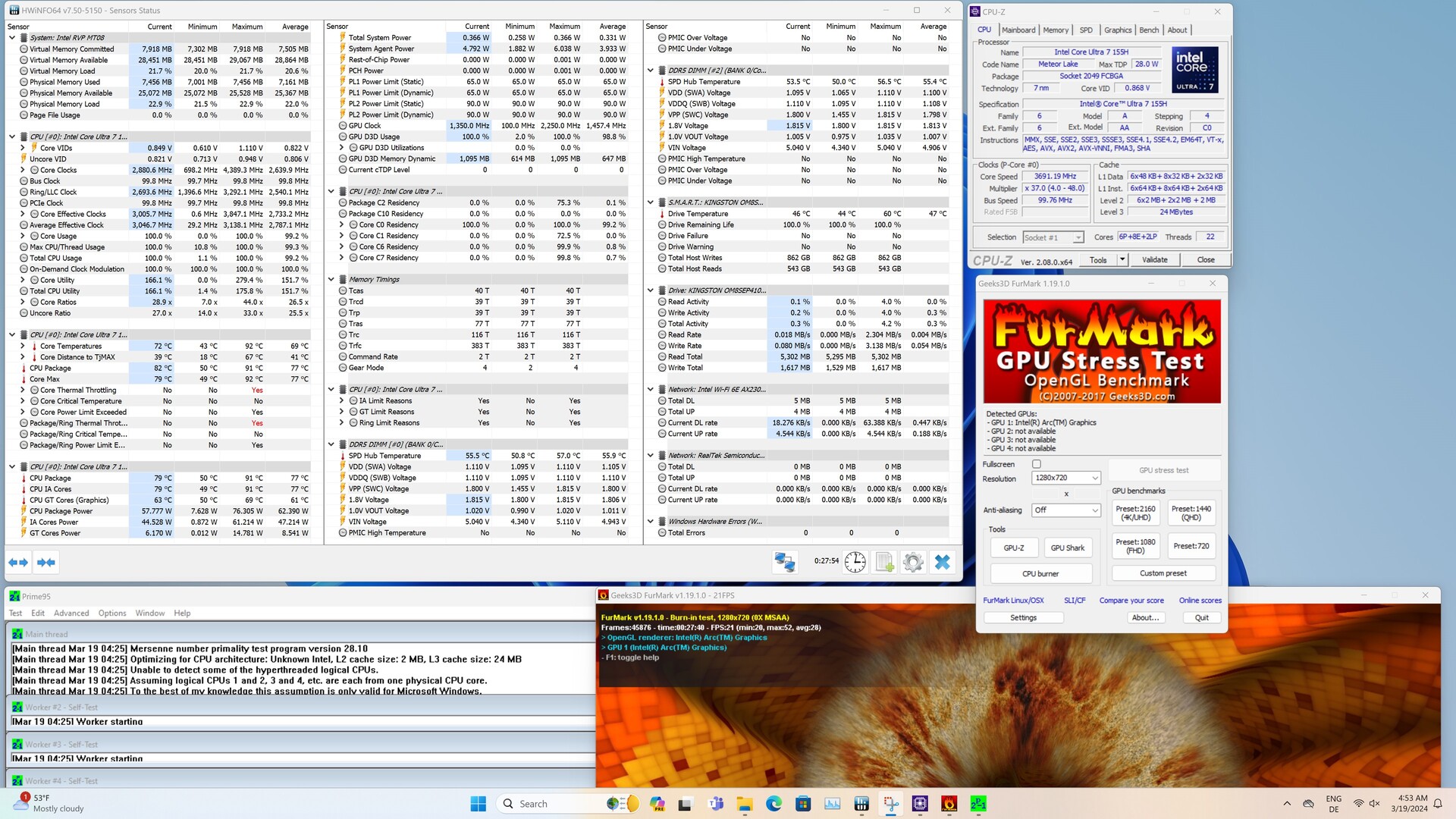Open Prime95 Advanced menu
This screenshot has height=819, width=1456.
[71, 613]
